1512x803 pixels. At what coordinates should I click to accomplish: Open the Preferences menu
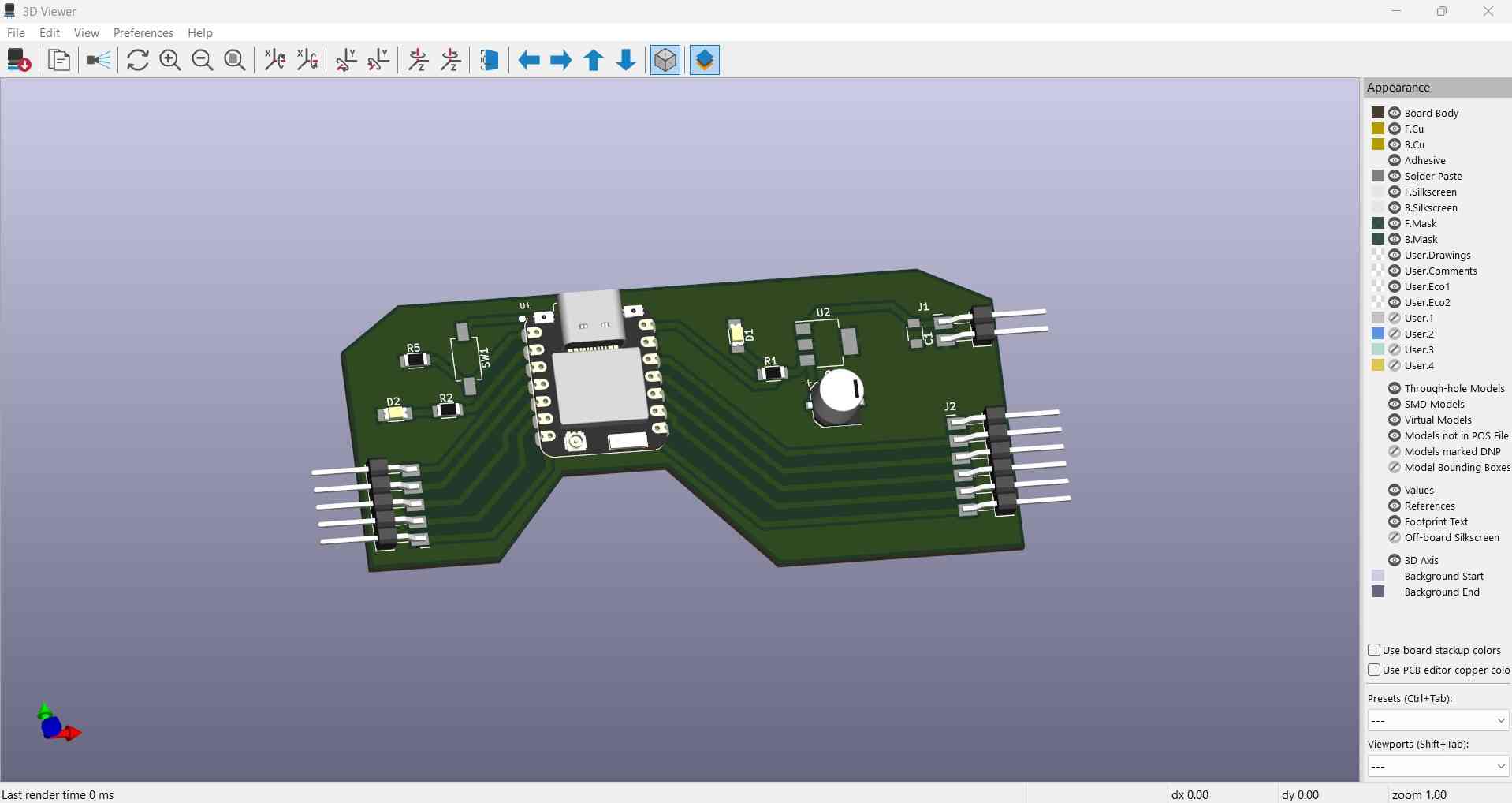point(143,32)
